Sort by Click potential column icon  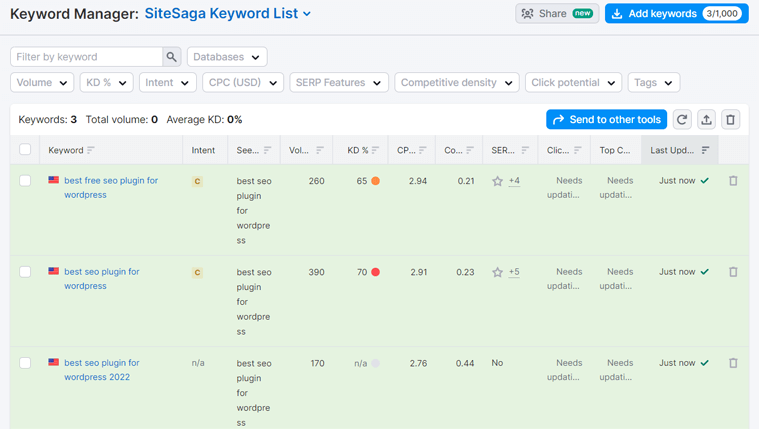(577, 150)
